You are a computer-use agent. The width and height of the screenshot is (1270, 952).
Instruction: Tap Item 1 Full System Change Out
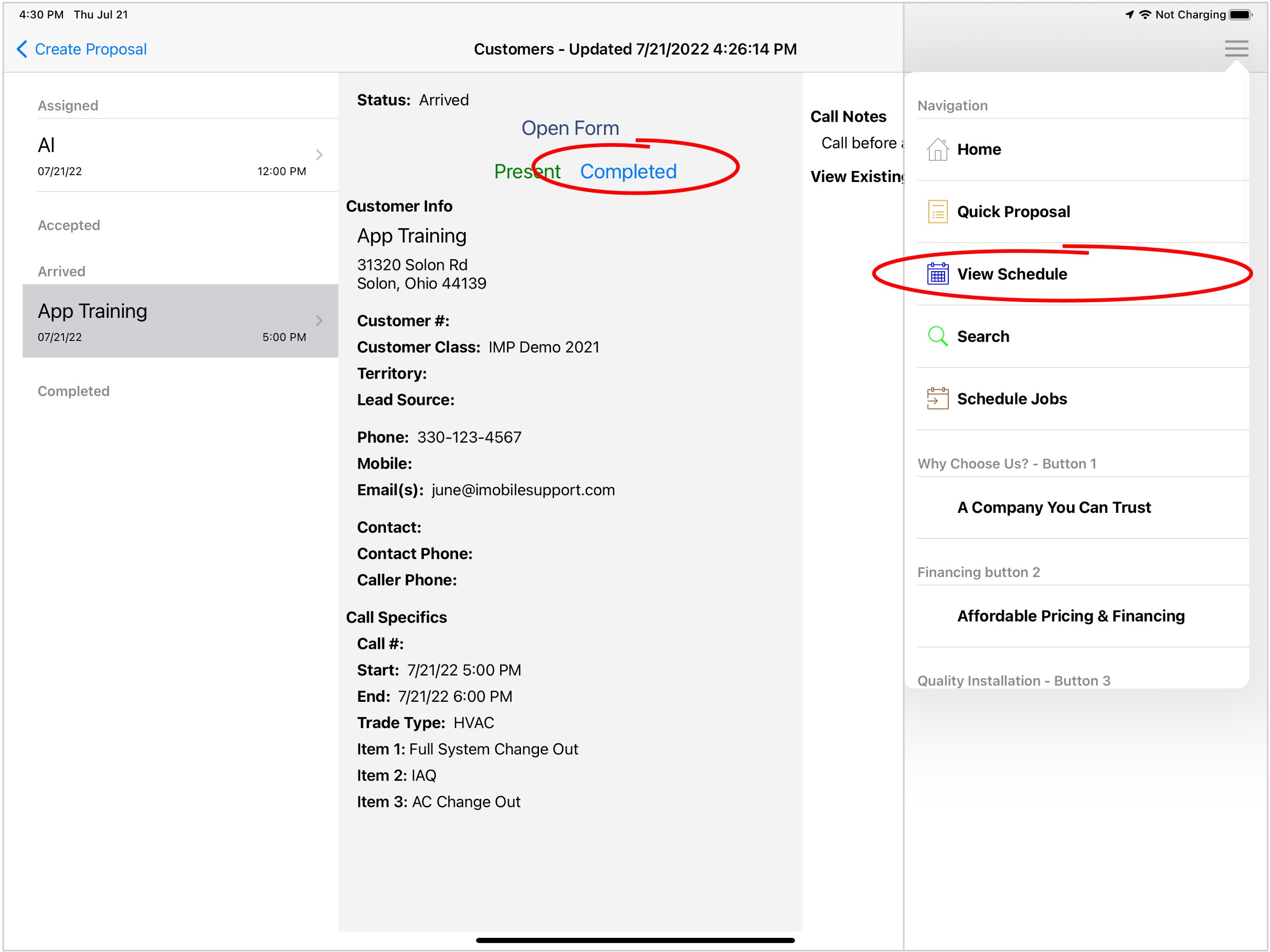468,750
